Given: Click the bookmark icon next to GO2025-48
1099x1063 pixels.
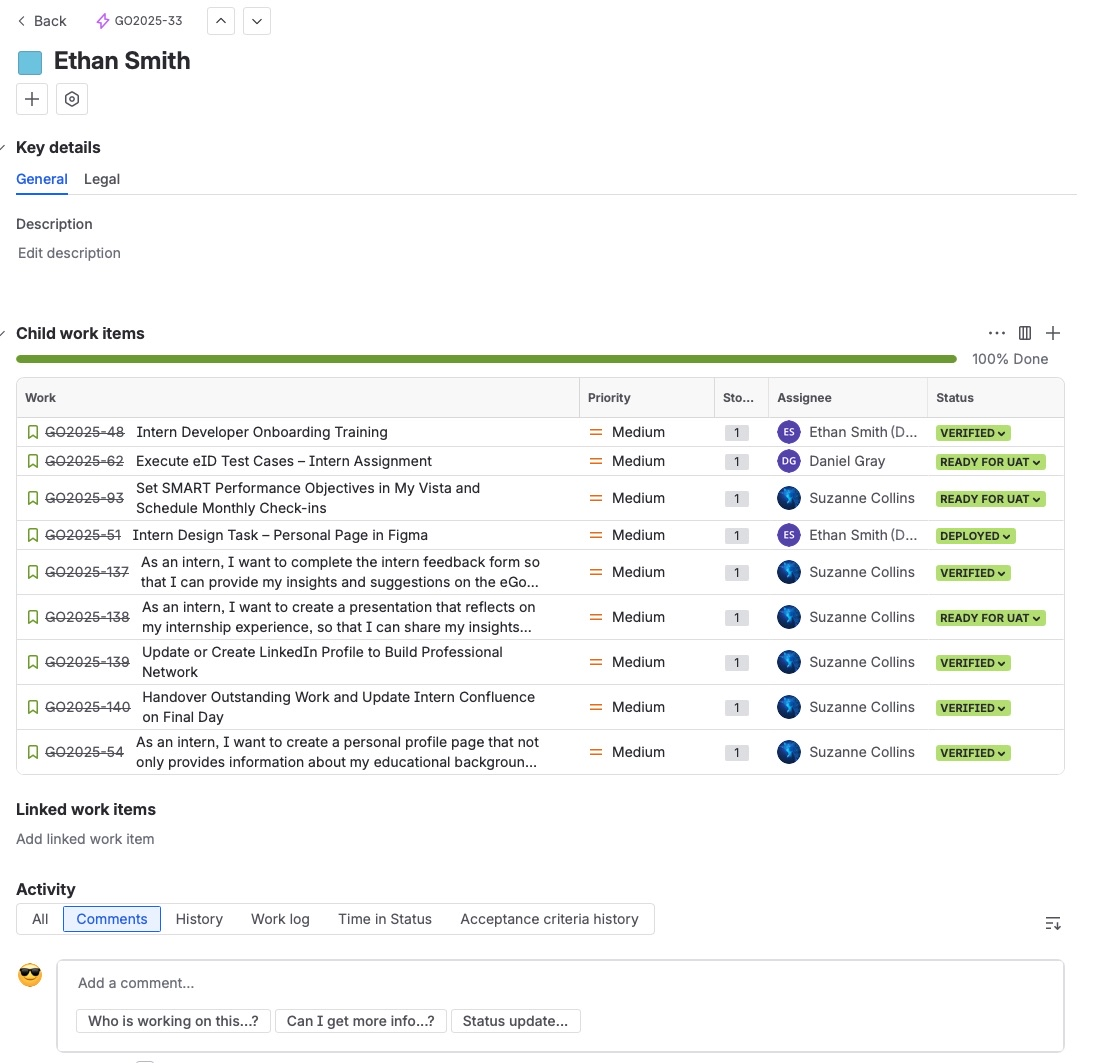Looking at the screenshot, I should (x=31, y=432).
